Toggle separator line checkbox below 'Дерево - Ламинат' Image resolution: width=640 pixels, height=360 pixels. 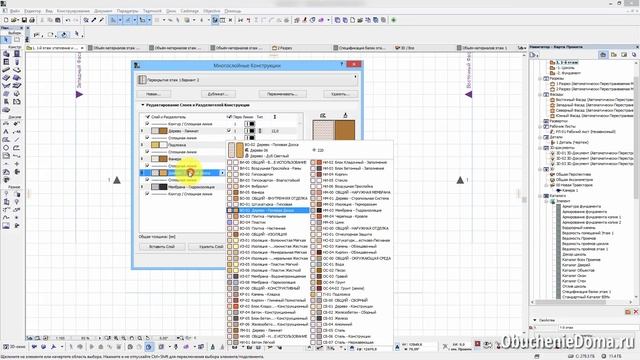[x=148, y=138]
